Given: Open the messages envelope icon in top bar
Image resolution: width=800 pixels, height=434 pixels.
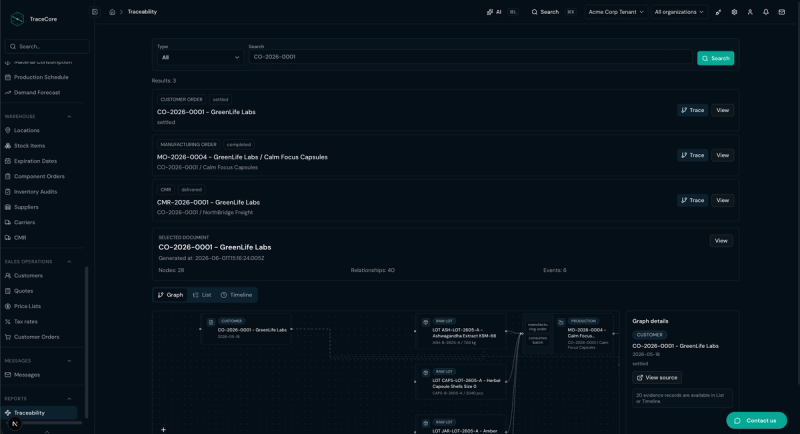Looking at the screenshot, I should tap(782, 12).
